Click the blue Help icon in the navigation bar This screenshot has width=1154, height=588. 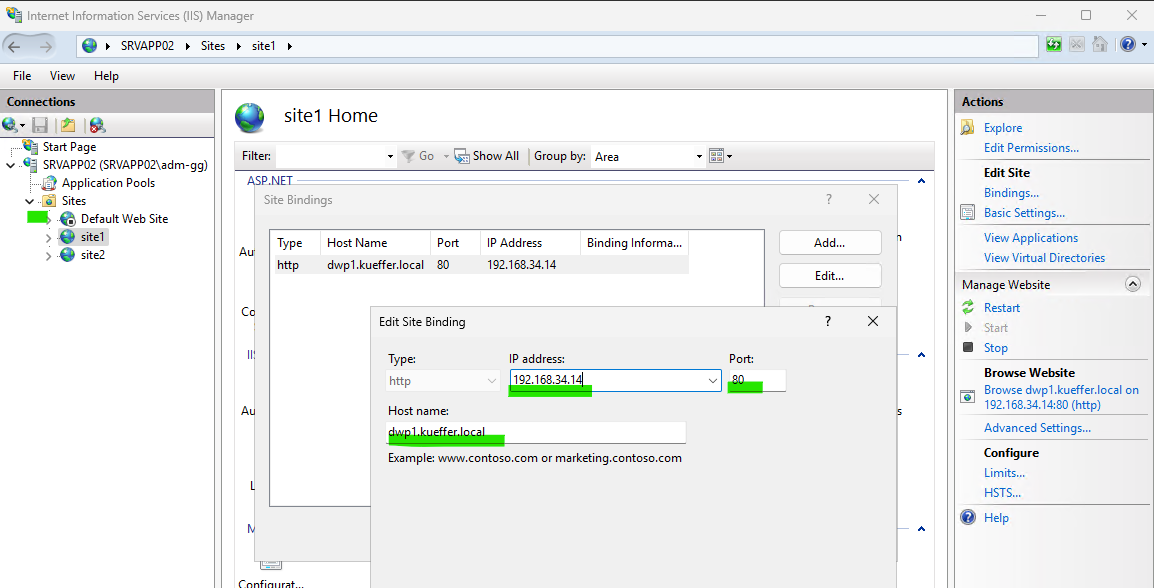pyautogui.click(x=1128, y=45)
